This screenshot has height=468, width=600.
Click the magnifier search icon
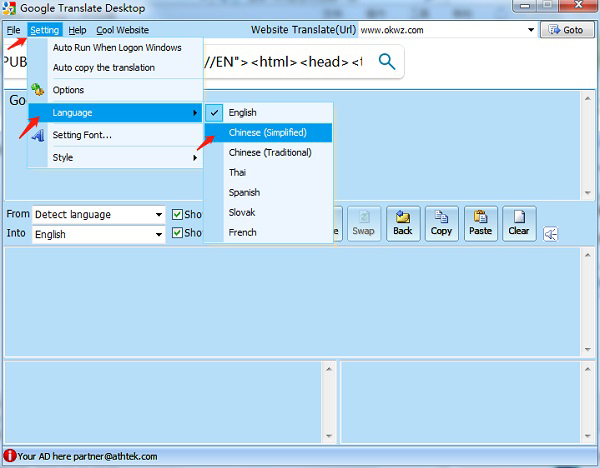386,62
